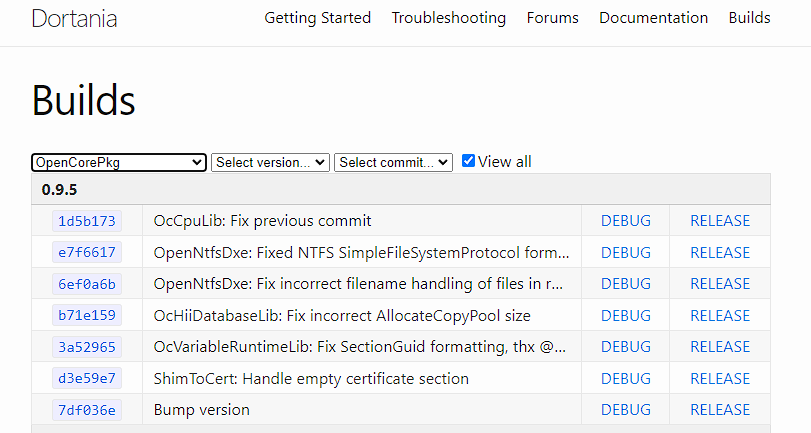Open Troubleshooting in navigation bar

tap(448, 18)
